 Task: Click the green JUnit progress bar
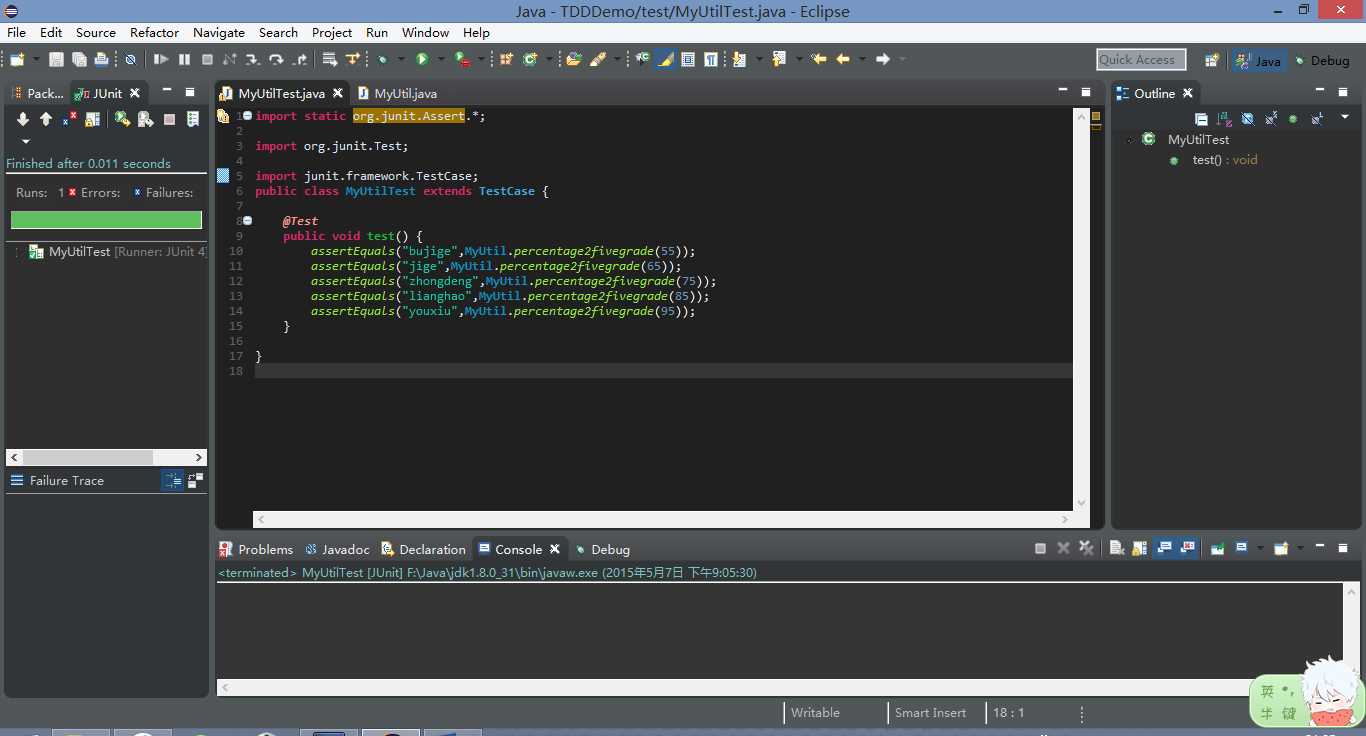coord(106,220)
